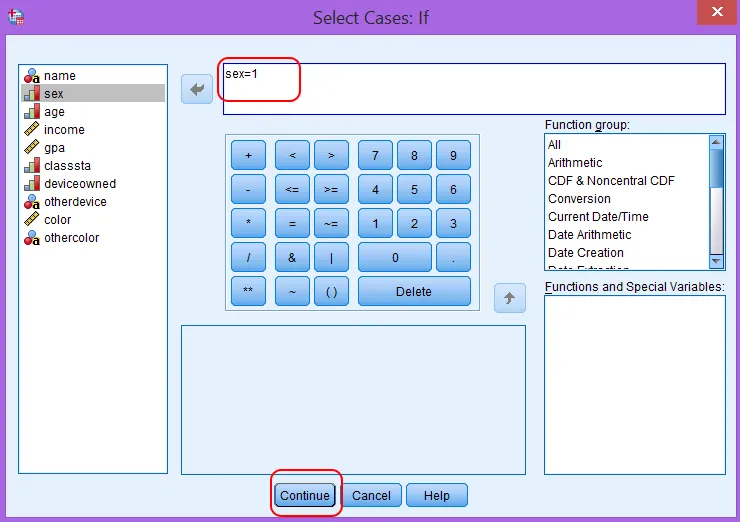
Task: Click the division slash key
Action: tap(248, 257)
